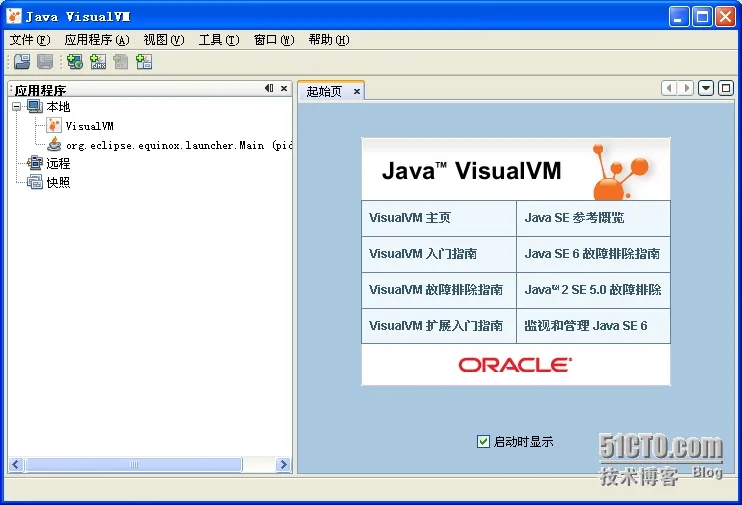Close the 起始页 tab
The height and width of the screenshot is (505, 742).
pos(357,91)
